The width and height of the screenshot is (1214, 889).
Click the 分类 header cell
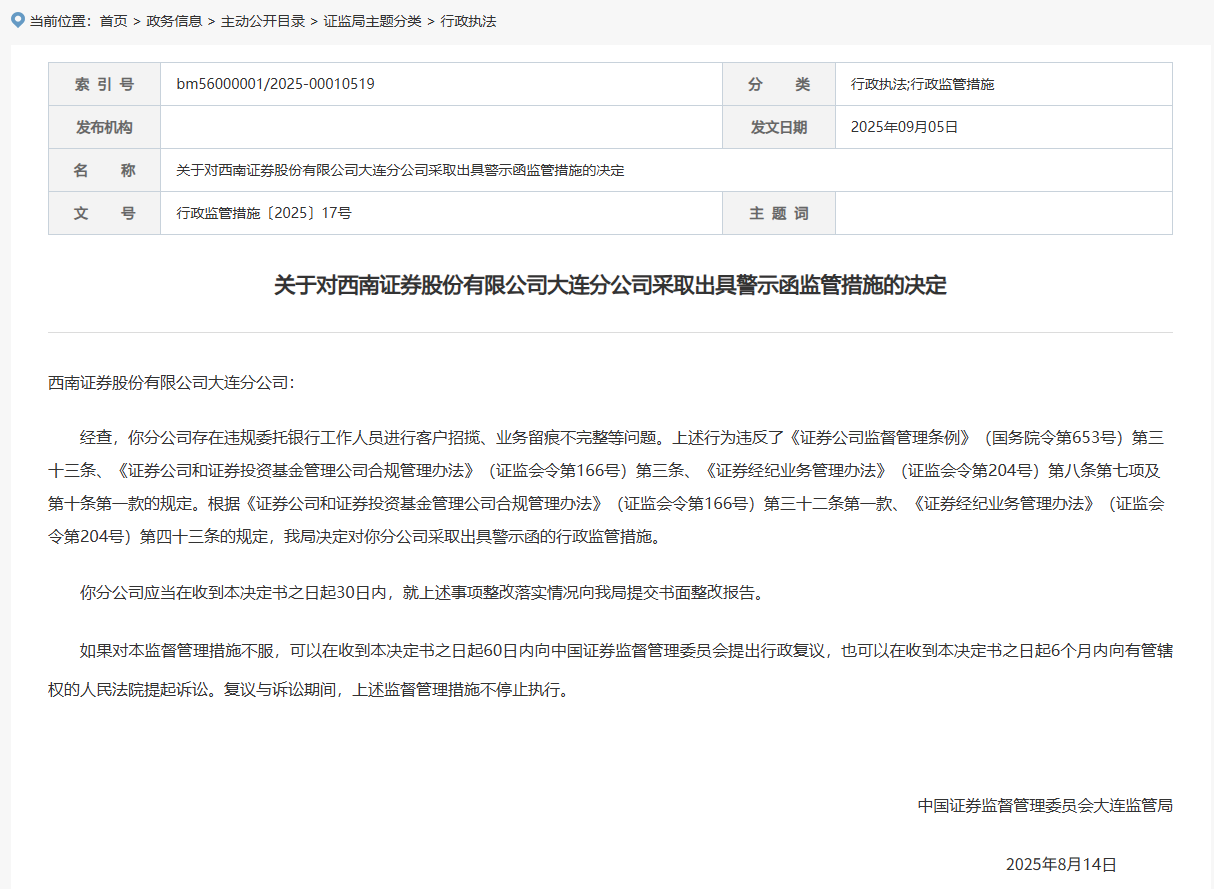(779, 84)
